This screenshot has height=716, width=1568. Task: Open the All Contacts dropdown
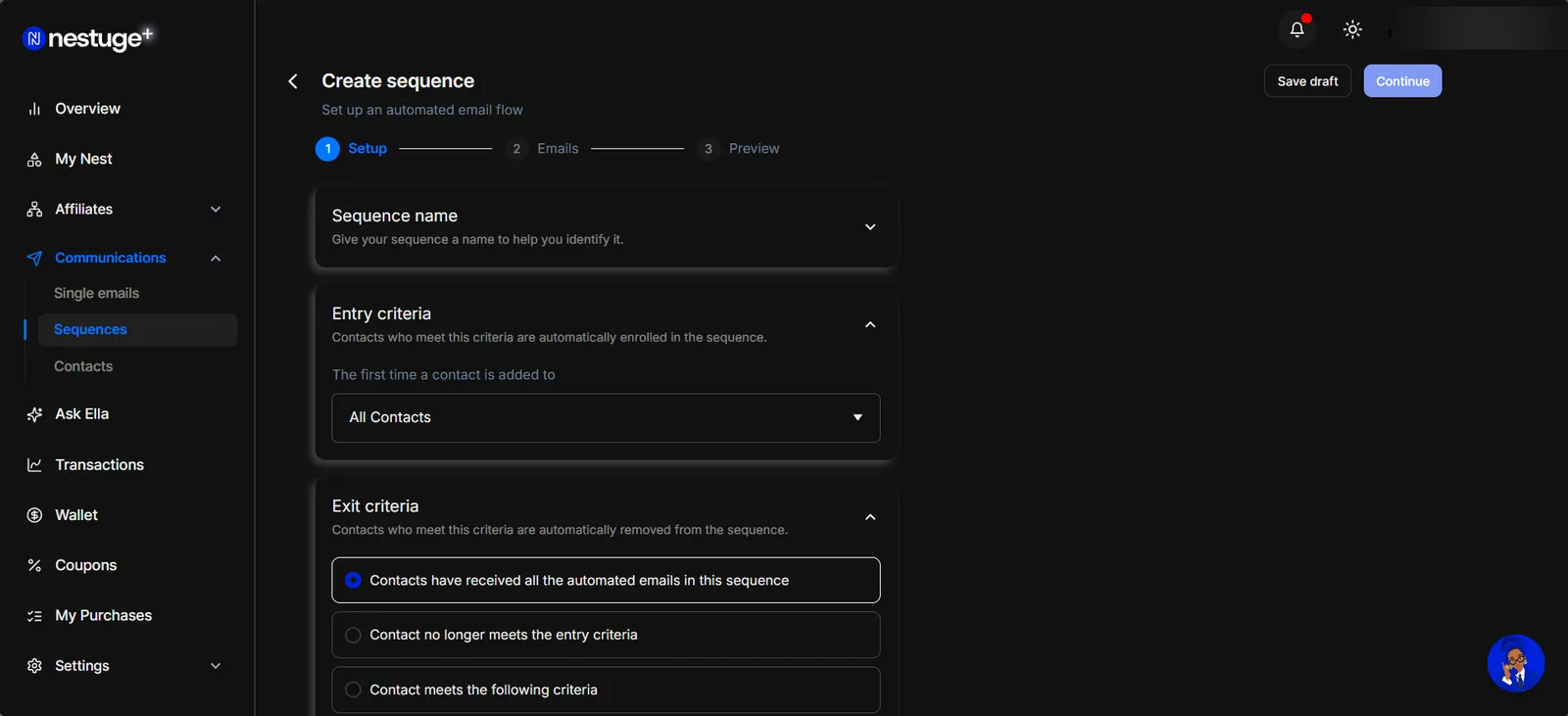pos(606,417)
